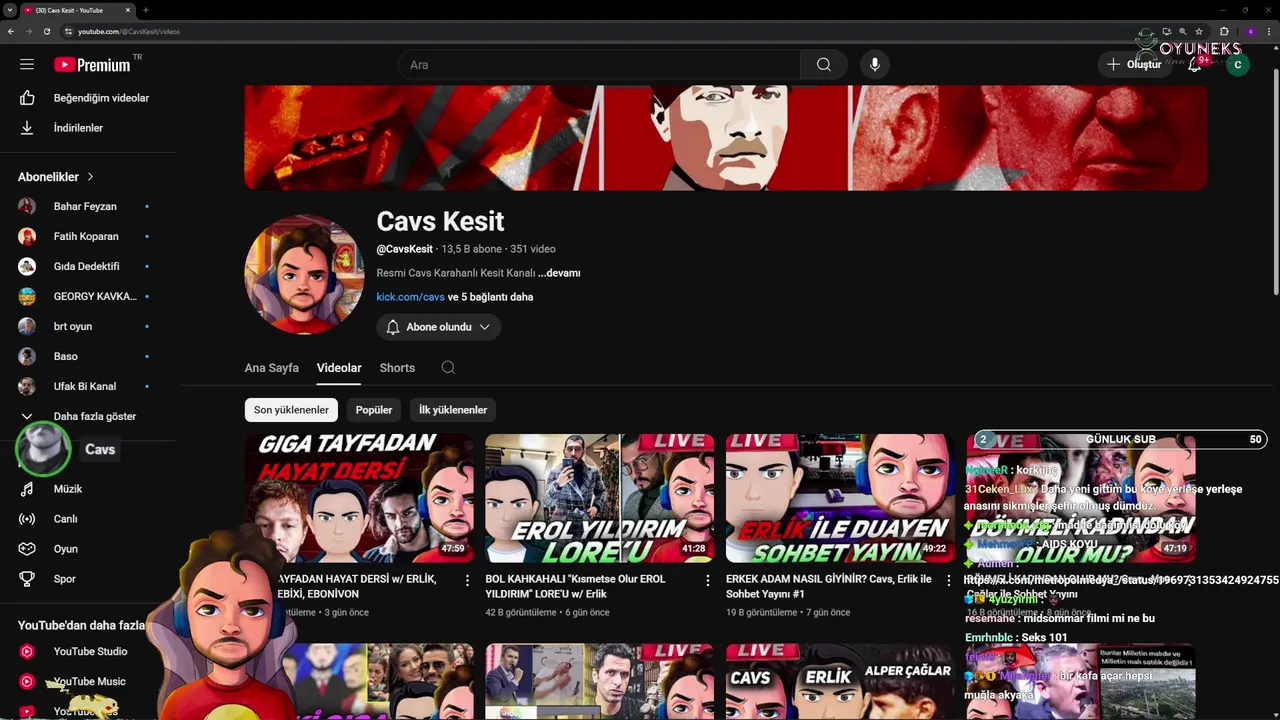1280x720 pixels.
Task: Filter by Son yüklenenler chip
Action: click(x=291, y=410)
